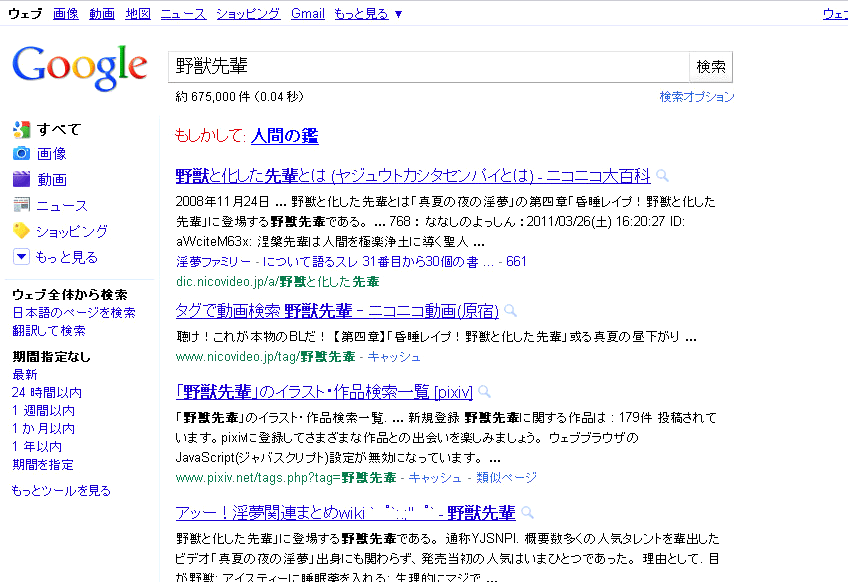Open result タグで動画検索 野獣先輩 ニコニコ動画
The height and width of the screenshot is (582, 848).
point(337,311)
